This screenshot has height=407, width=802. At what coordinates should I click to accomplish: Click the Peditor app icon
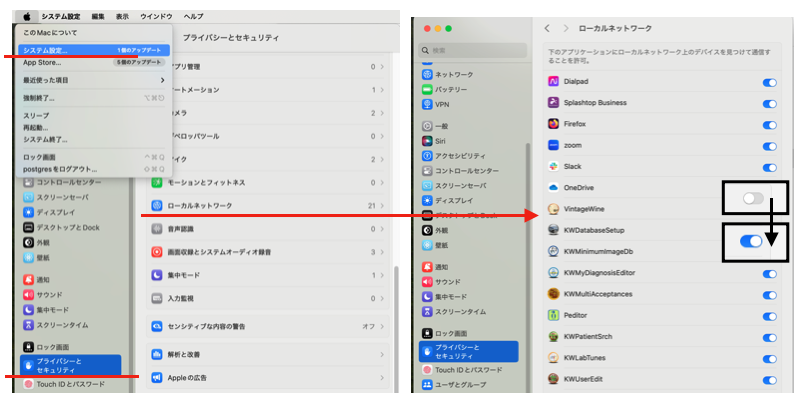(553, 315)
